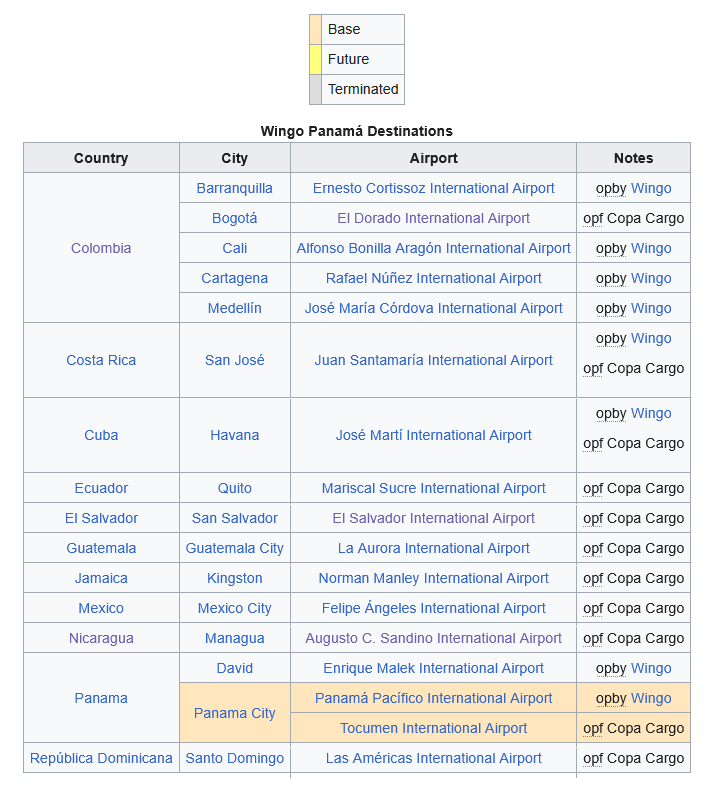Viewport: 717px width, 785px height.
Task: Click Wingo link in Barranquilla row
Action: (651, 188)
